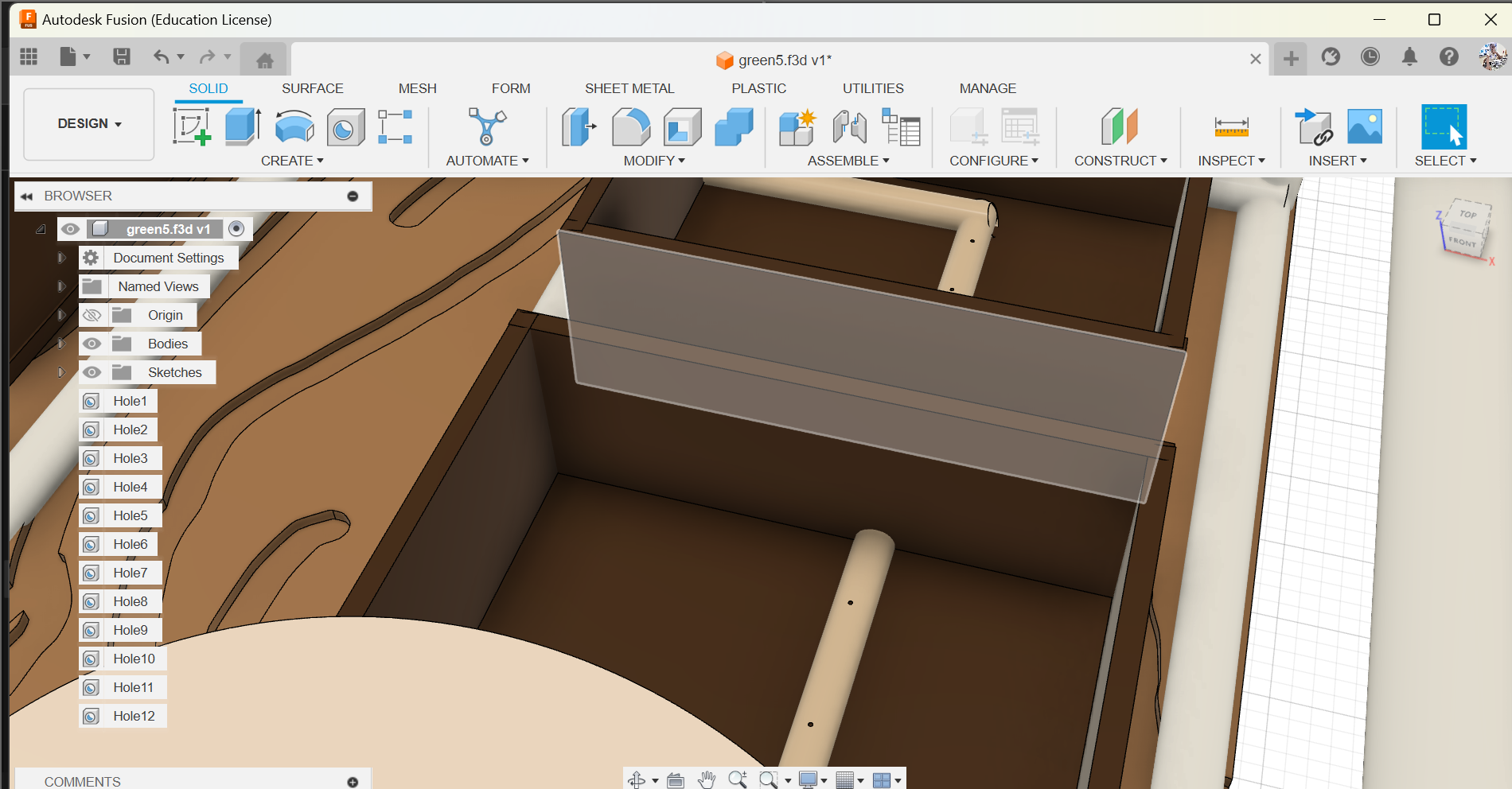This screenshot has height=789, width=1512.
Task: Open the CONSTRUCT dropdown menu
Action: coord(1120,161)
